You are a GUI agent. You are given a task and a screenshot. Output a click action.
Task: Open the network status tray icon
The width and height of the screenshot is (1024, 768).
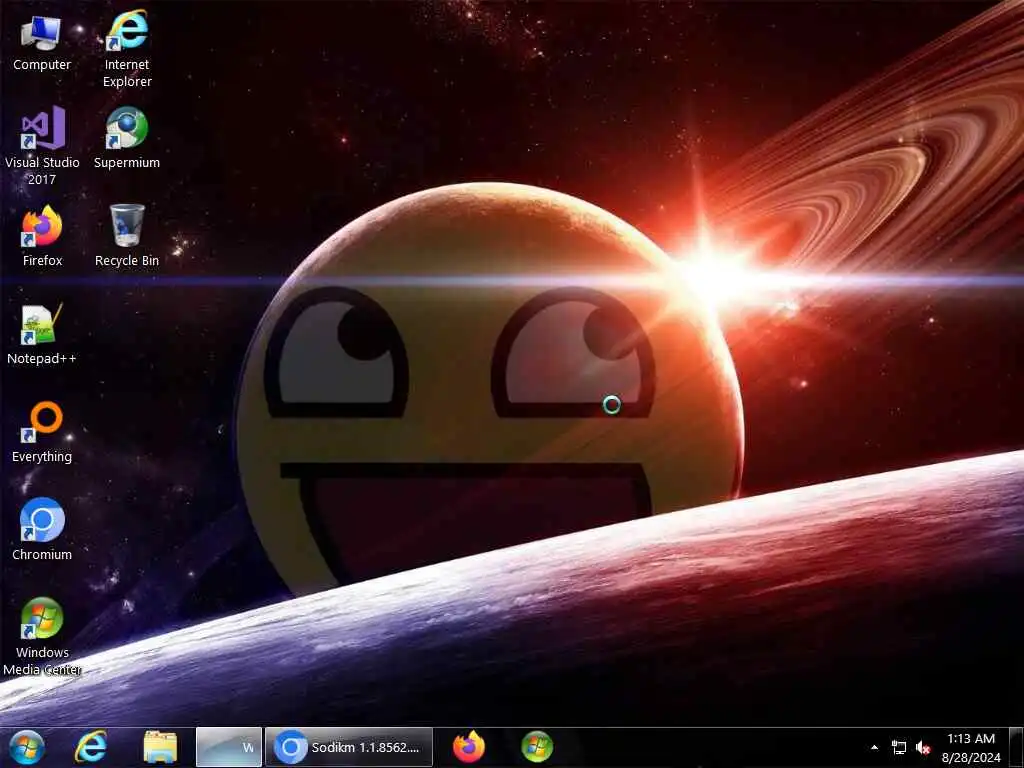(x=899, y=748)
